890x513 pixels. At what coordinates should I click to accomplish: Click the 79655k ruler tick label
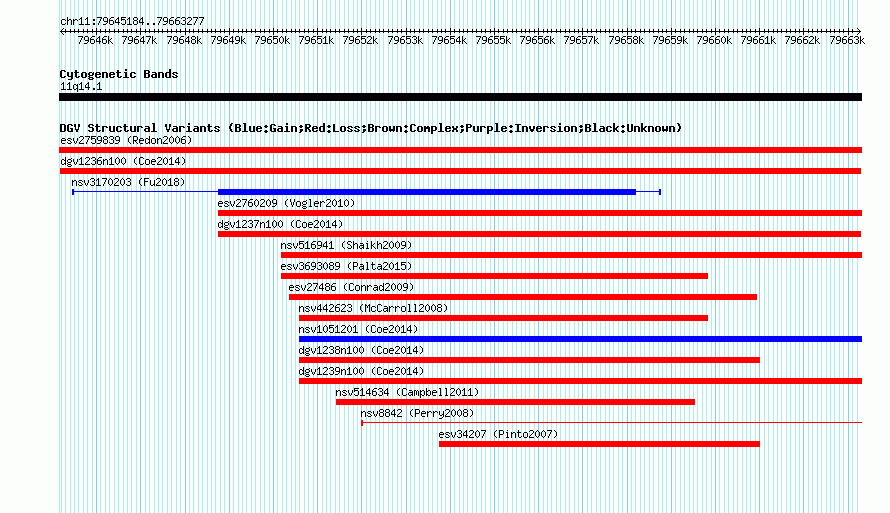[x=493, y=40]
